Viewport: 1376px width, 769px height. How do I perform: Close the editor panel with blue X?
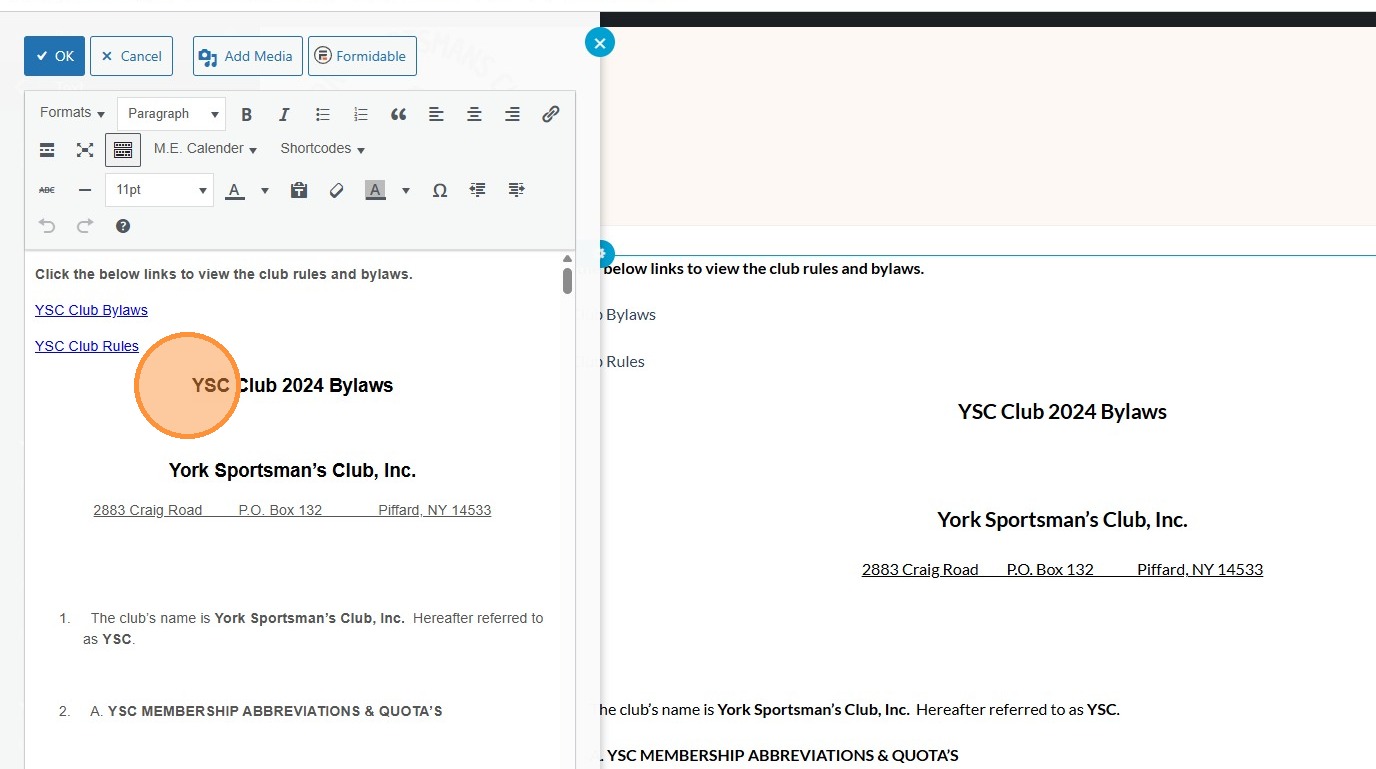click(x=599, y=42)
